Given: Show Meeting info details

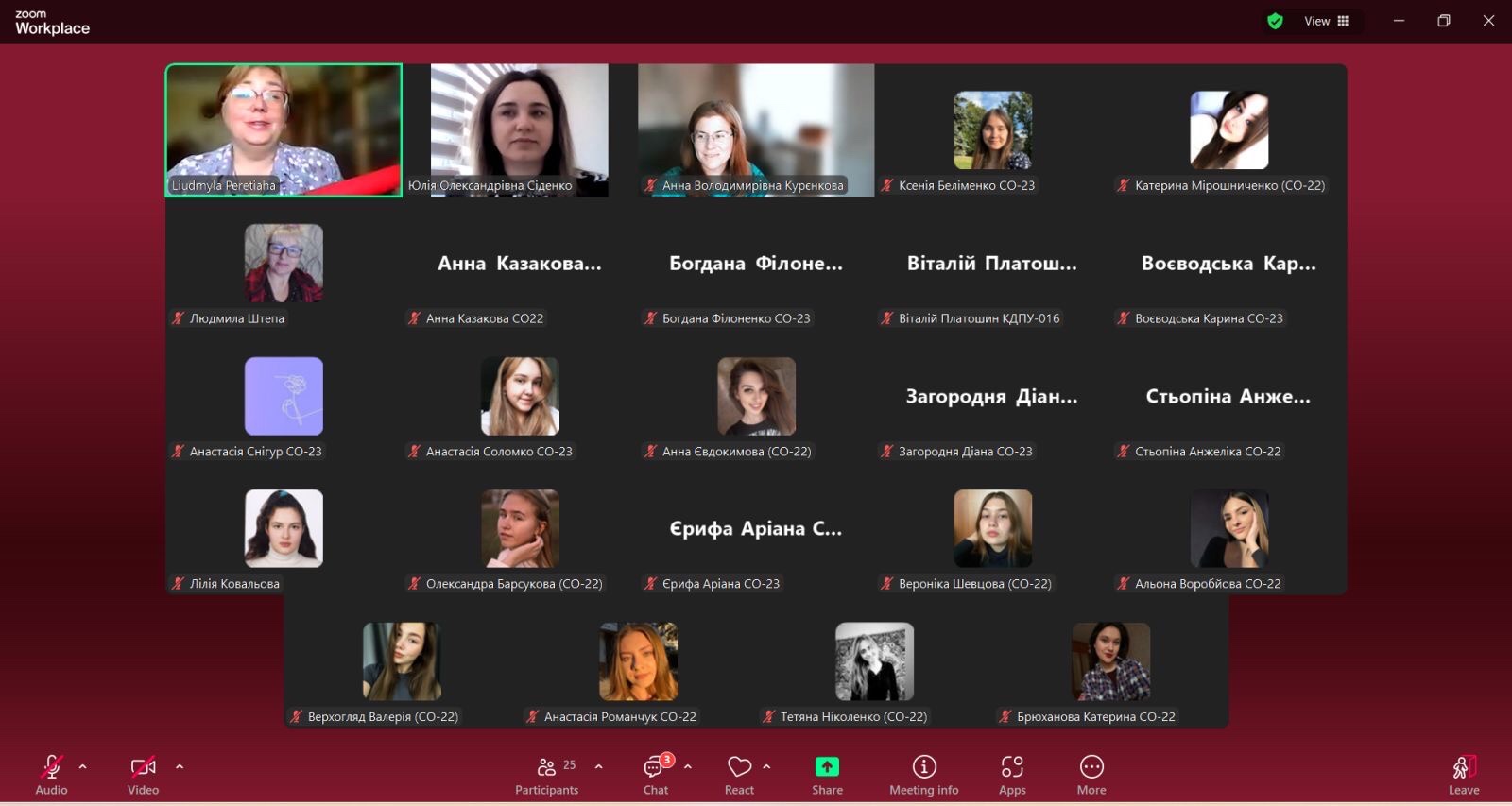Looking at the screenshot, I should (x=923, y=774).
